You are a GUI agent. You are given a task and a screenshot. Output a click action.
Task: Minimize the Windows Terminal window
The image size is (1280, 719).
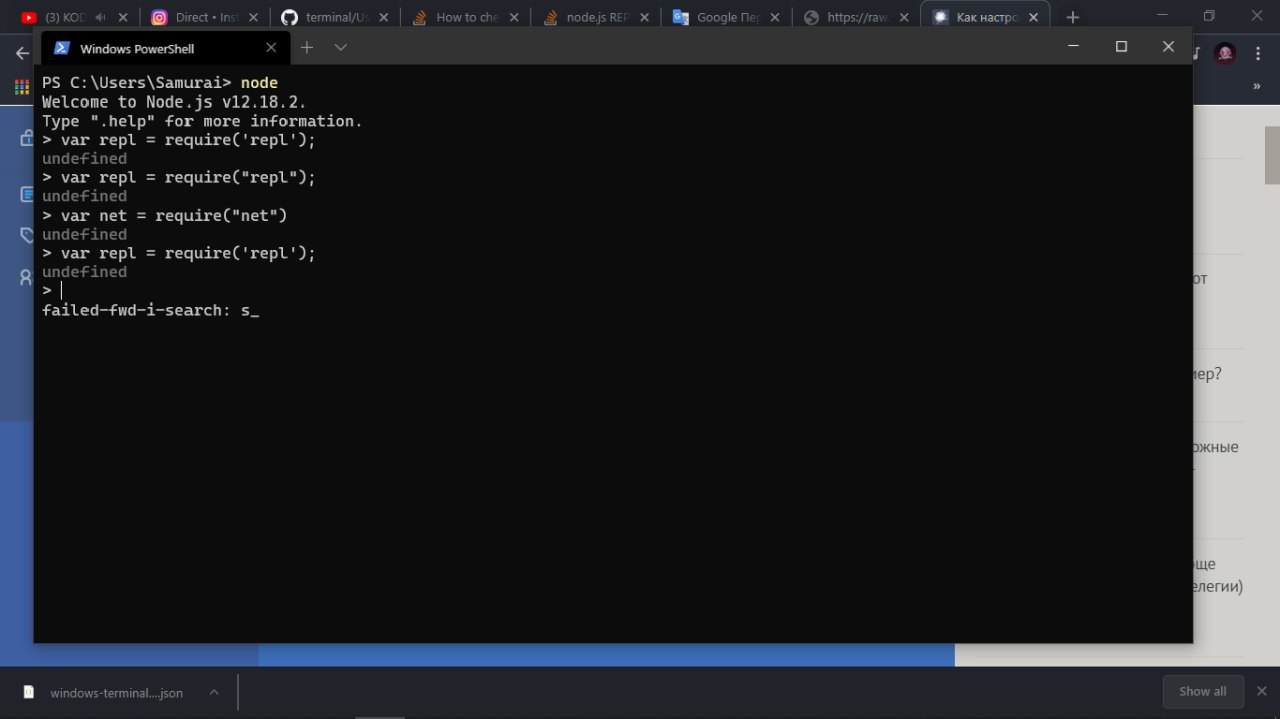(x=1073, y=47)
